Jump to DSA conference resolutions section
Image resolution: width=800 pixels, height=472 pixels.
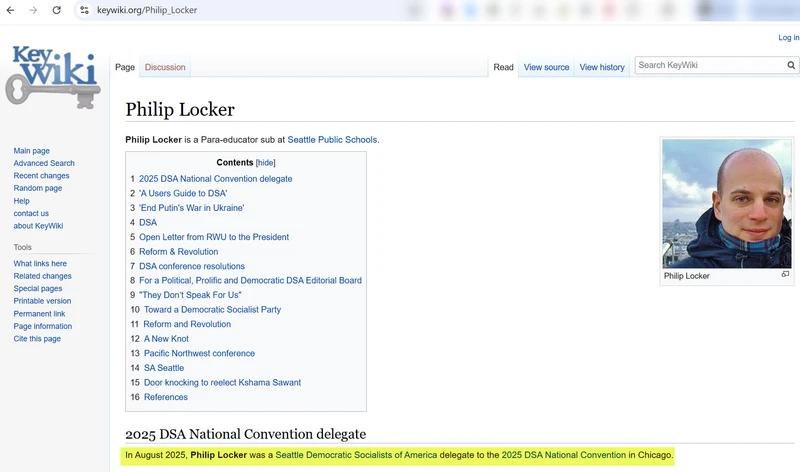(x=192, y=266)
